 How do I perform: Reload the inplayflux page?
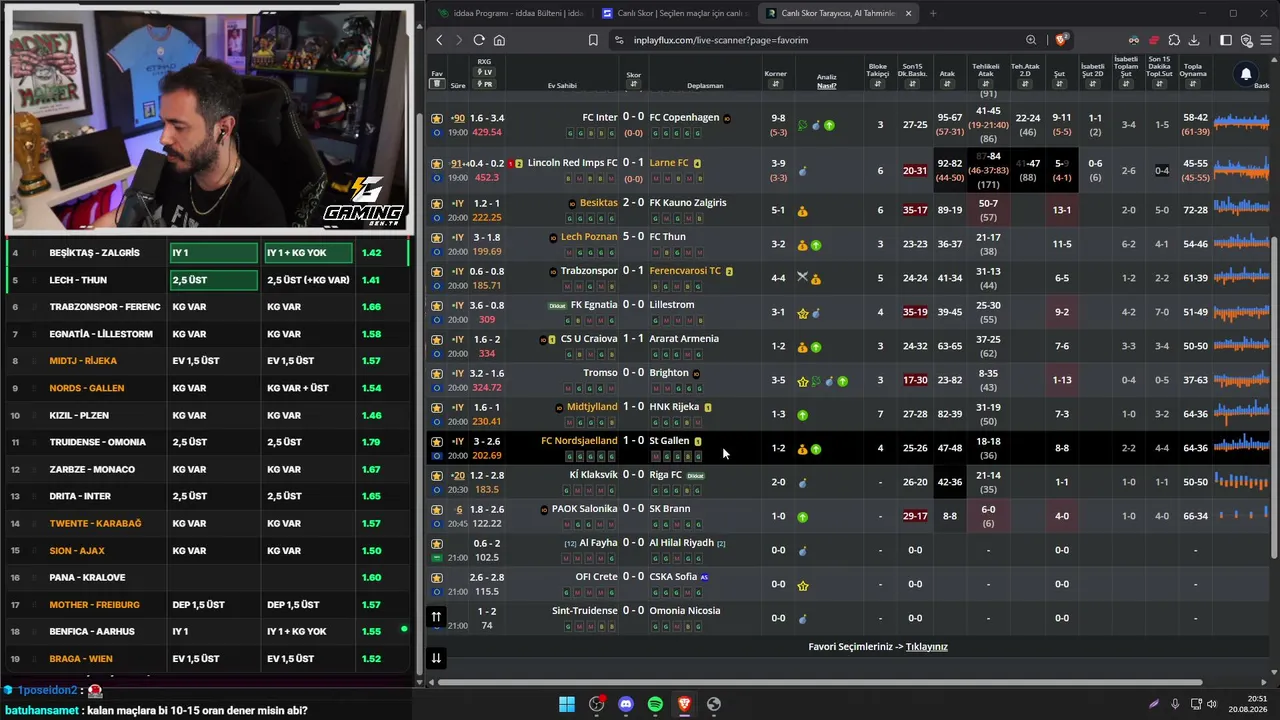pyautogui.click(x=479, y=40)
